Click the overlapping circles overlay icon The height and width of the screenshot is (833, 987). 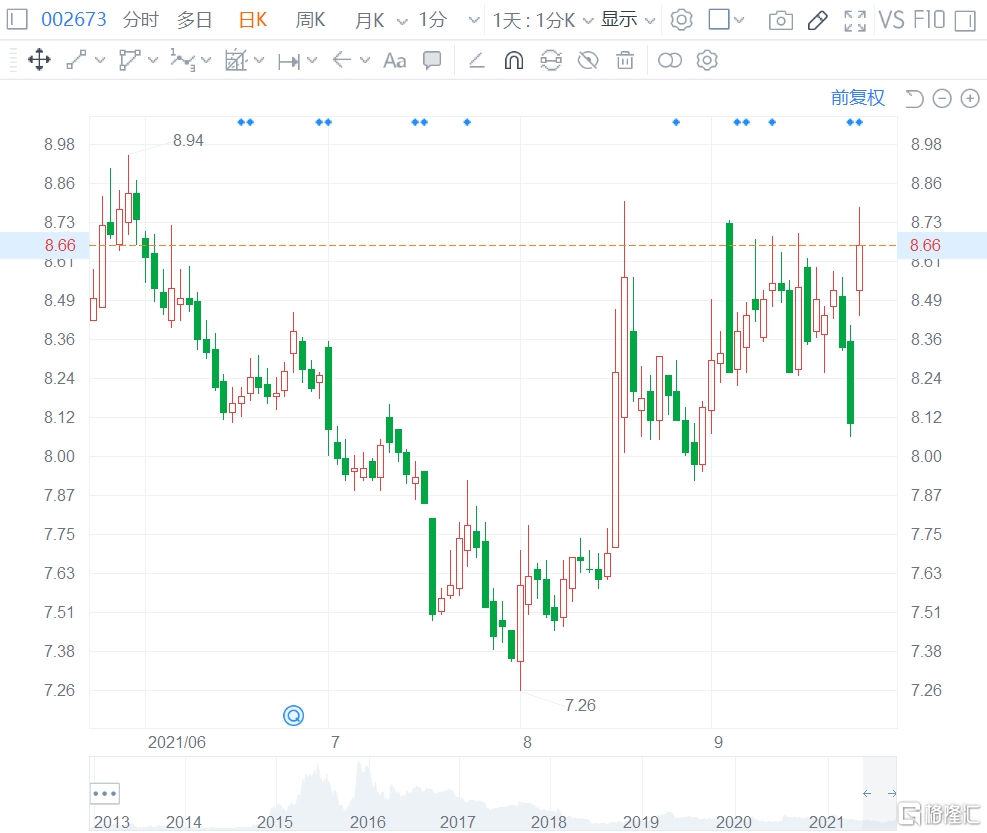670,60
